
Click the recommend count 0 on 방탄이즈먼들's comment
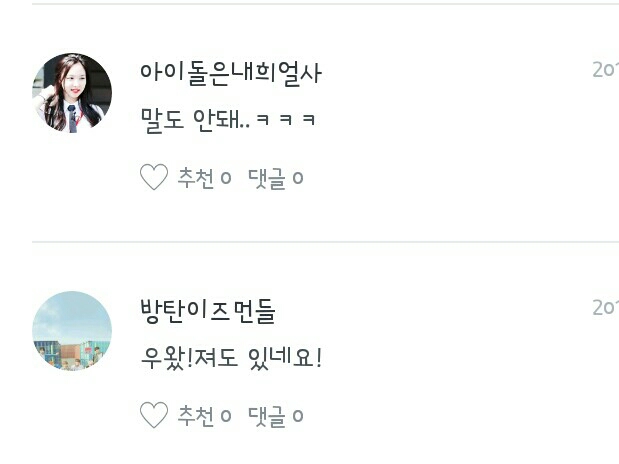pos(226,416)
